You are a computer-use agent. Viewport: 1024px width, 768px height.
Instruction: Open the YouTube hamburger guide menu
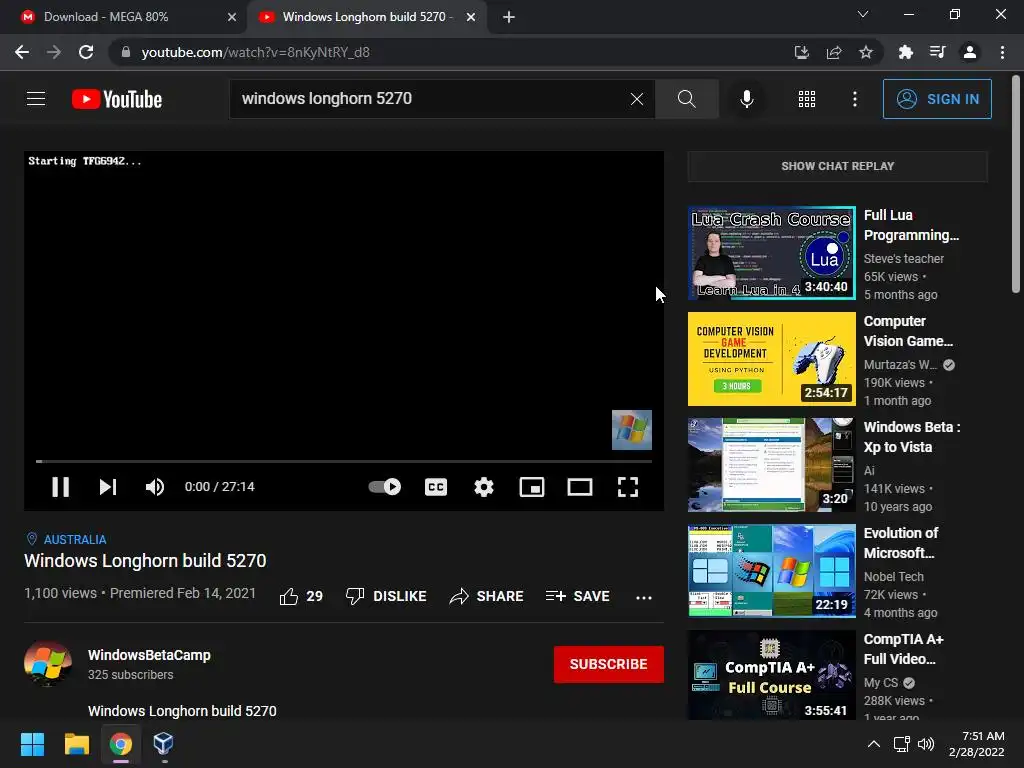[x=36, y=99]
